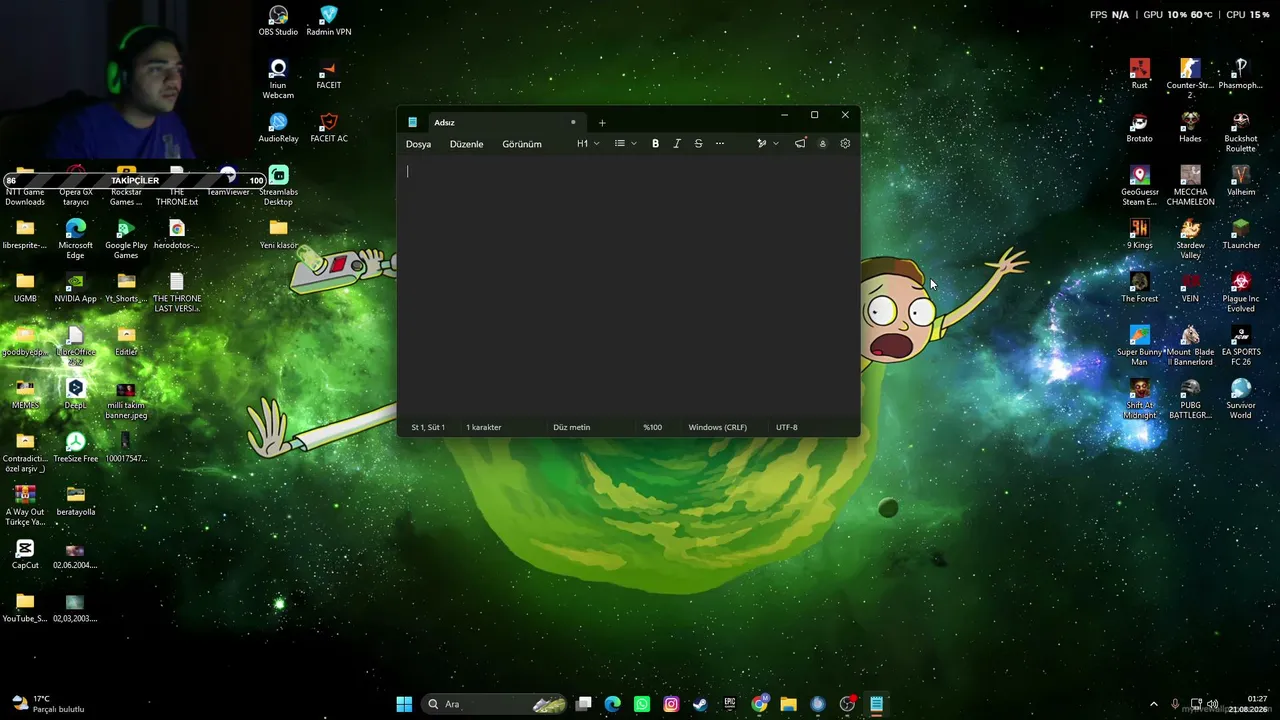
Task: Select the Yeni klasör folder
Action: 278,235
